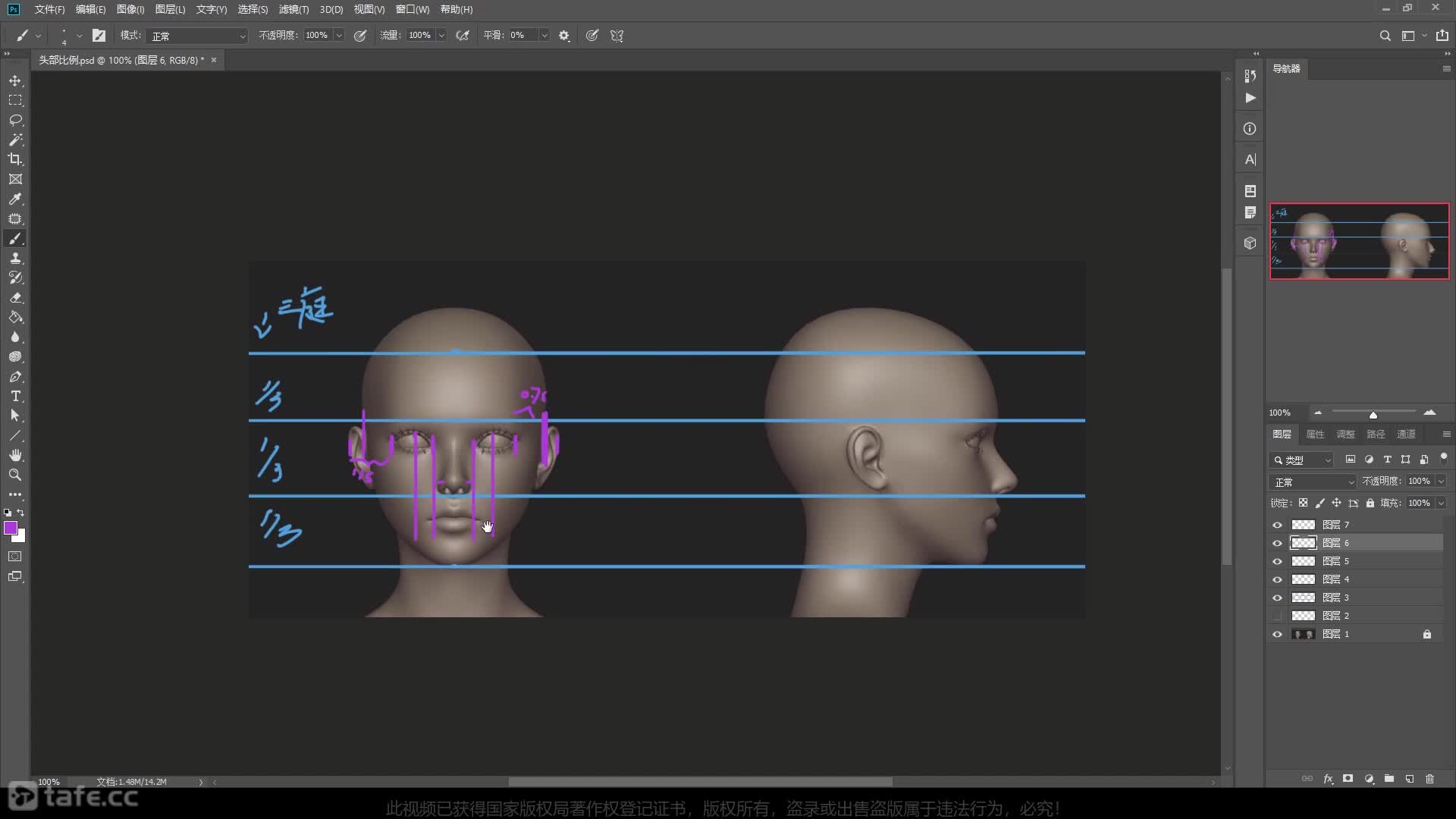Create new group folder button
The width and height of the screenshot is (1456, 819).
click(x=1389, y=779)
